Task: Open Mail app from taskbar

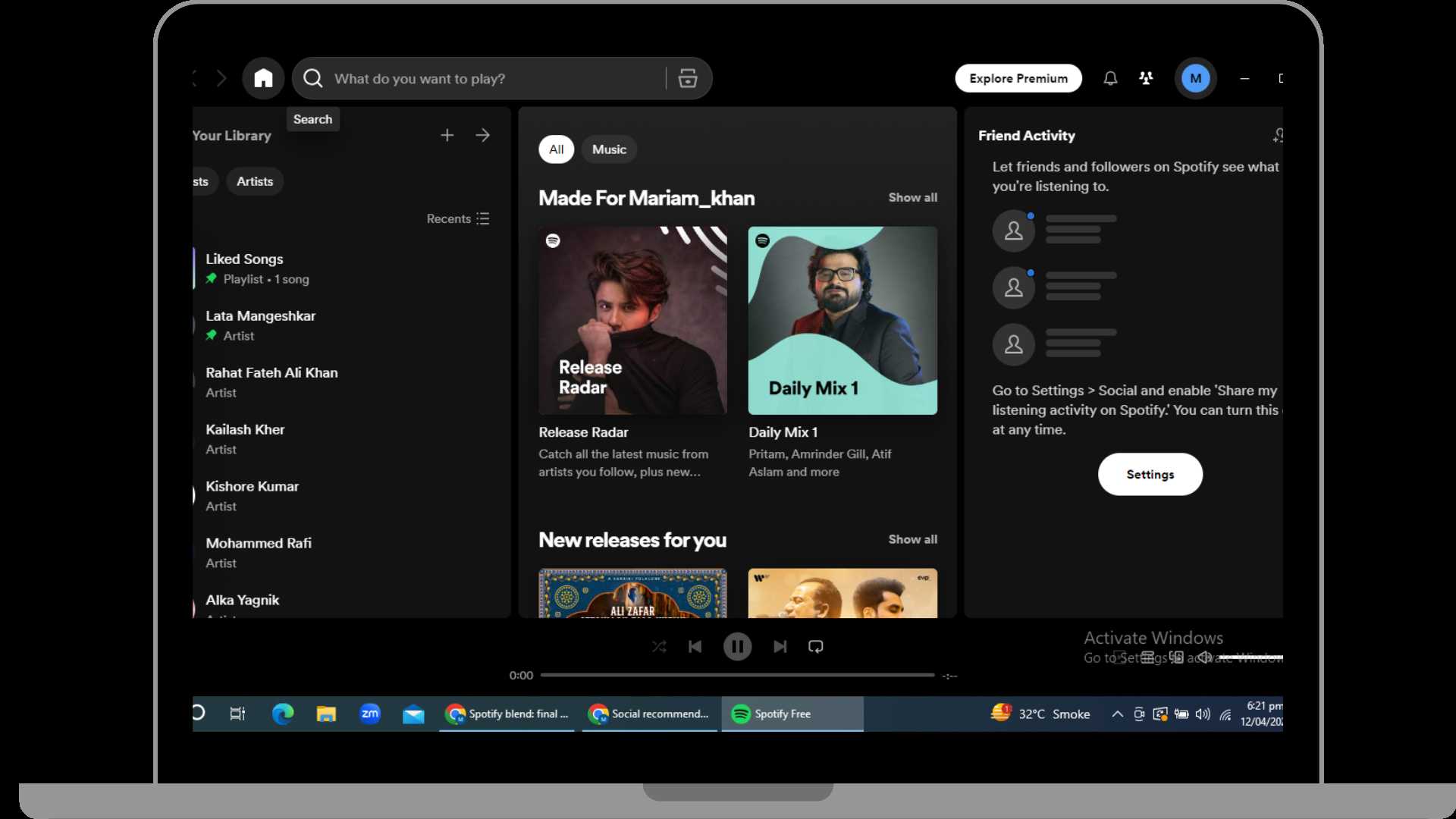Action: (413, 714)
